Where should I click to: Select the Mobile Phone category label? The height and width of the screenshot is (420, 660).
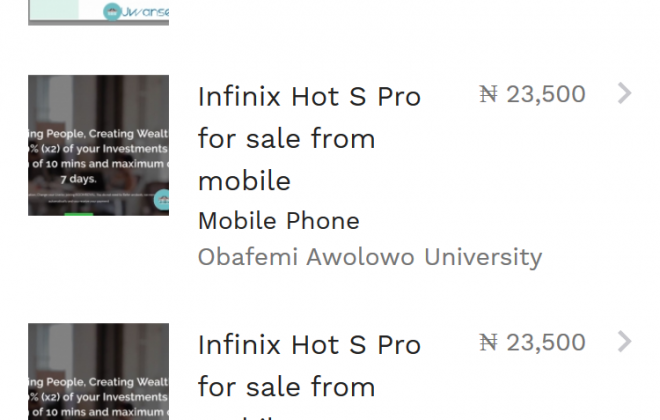(x=278, y=221)
